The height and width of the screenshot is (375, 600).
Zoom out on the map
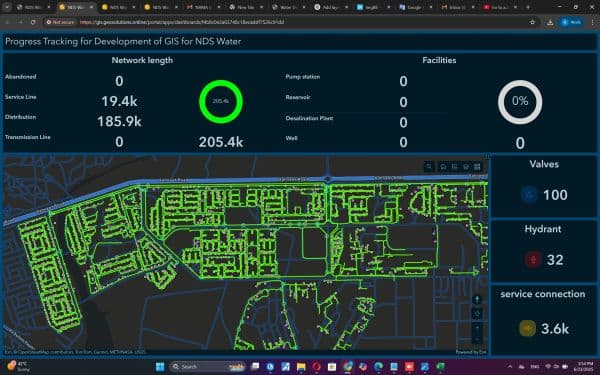[x=477, y=339]
